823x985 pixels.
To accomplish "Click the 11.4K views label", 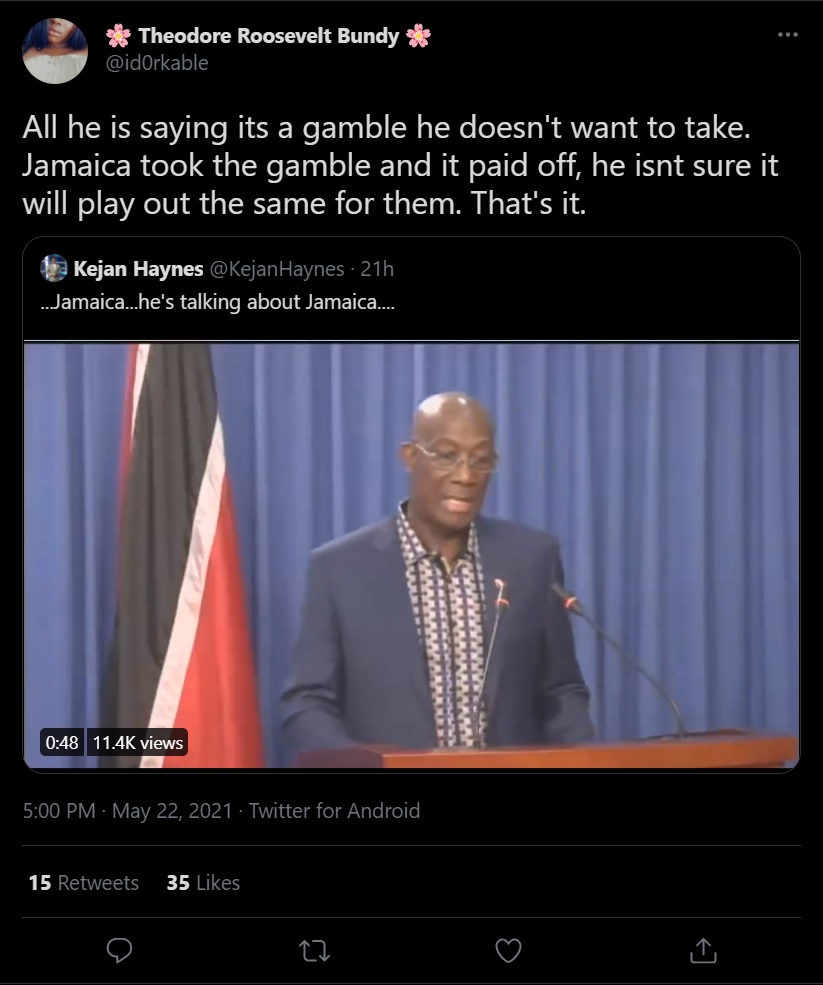I will 138,743.
